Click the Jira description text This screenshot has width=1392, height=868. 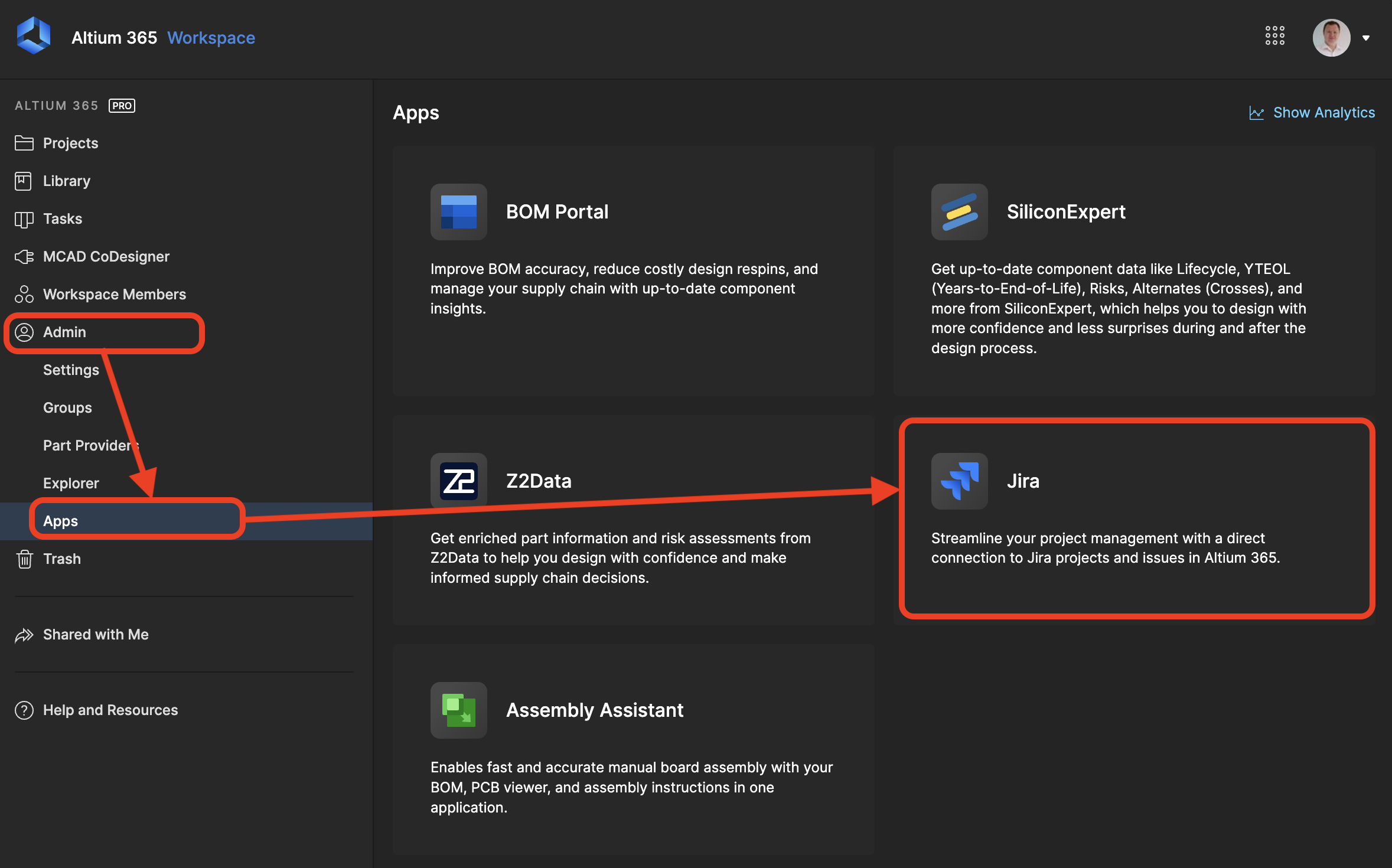(x=1106, y=548)
